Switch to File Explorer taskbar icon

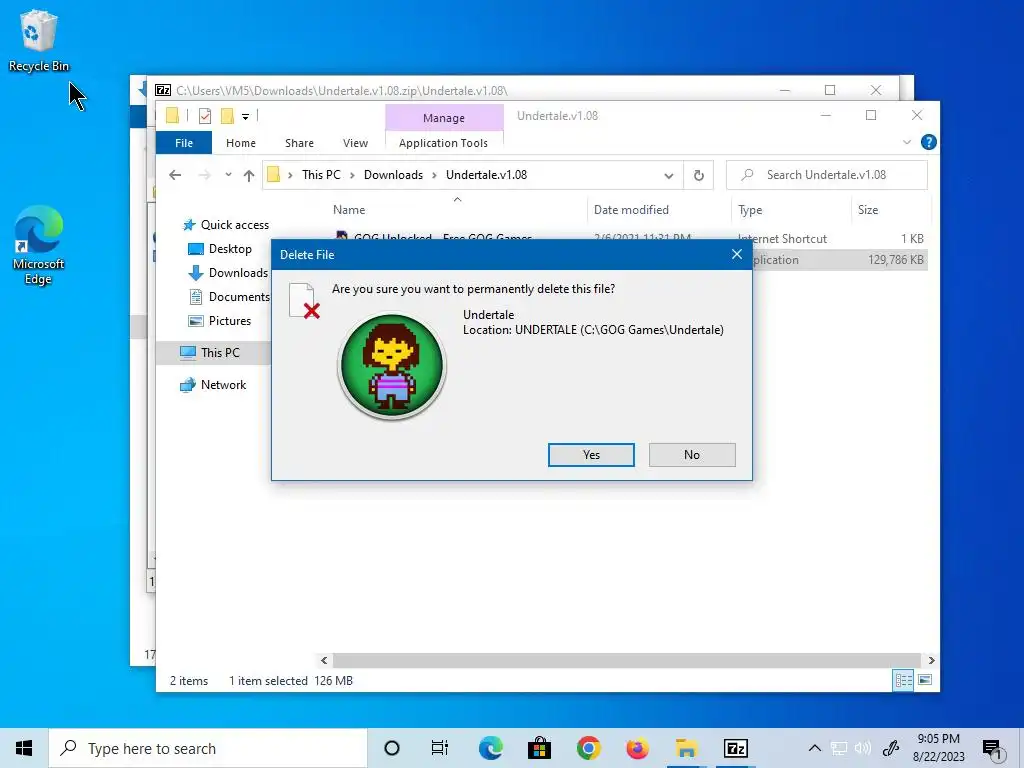(686, 748)
